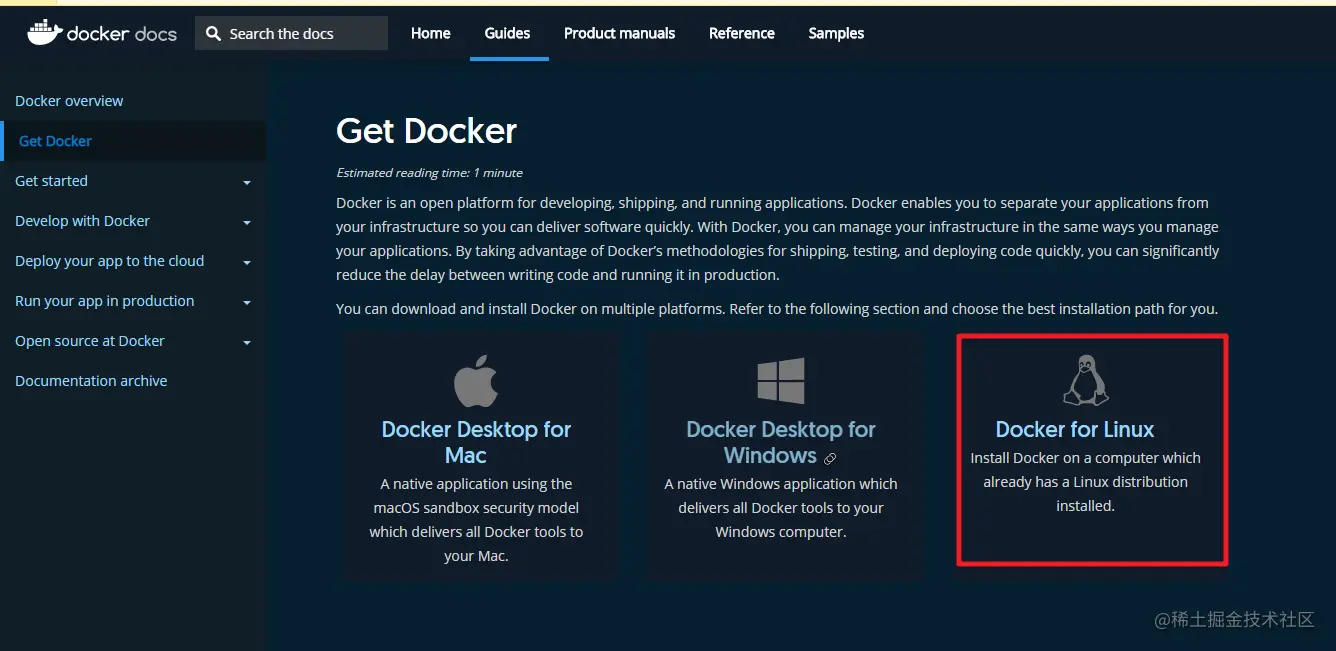Click the Install Docker on Linux description
The image size is (1336, 651).
1085,482
